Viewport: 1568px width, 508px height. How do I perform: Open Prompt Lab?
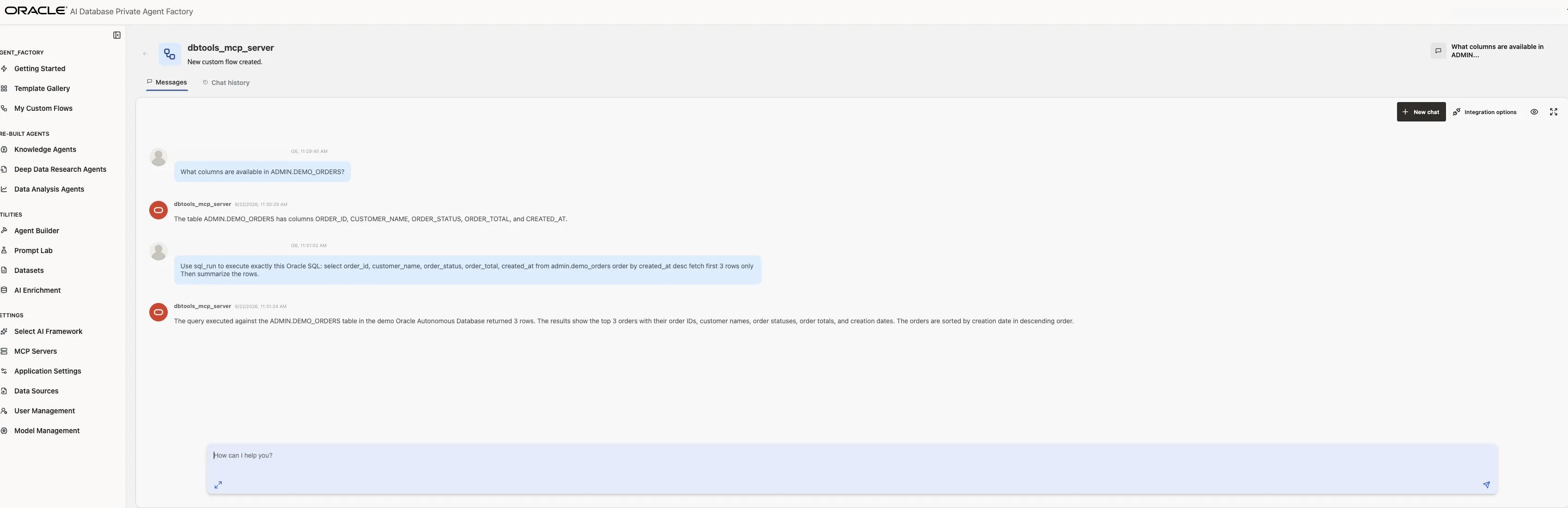33,251
